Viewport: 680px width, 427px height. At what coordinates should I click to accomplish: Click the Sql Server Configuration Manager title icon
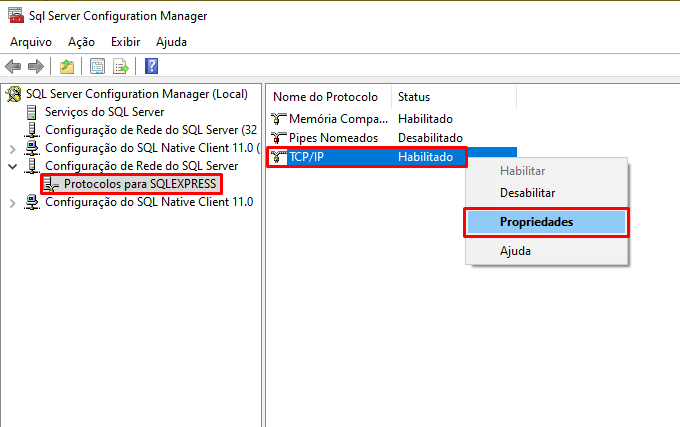click(16, 15)
